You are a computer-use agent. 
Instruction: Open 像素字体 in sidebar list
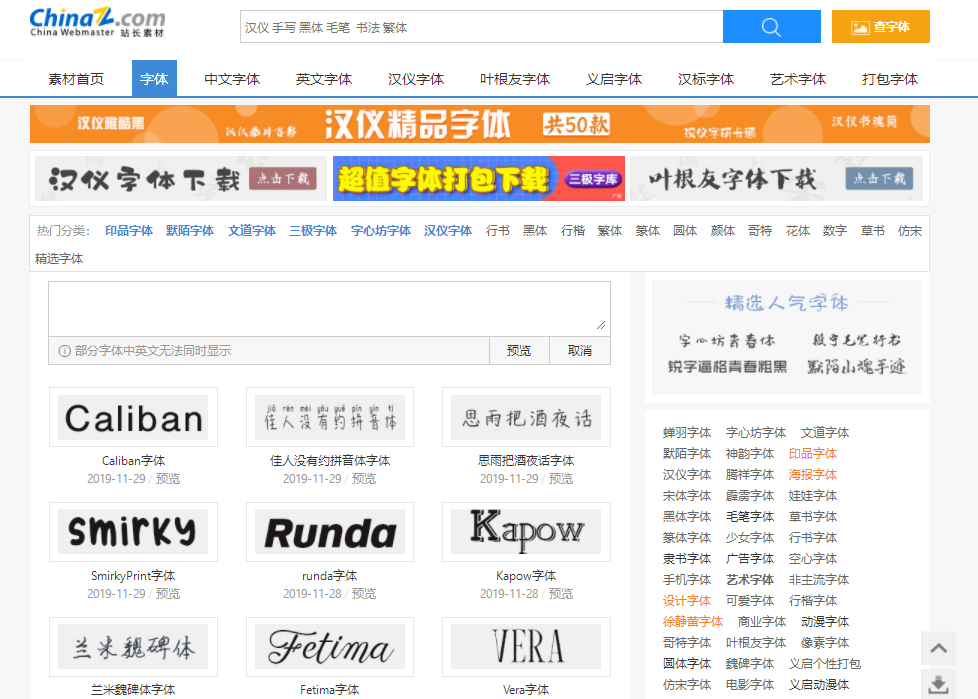pyautogui.click(x=825, y=642)
